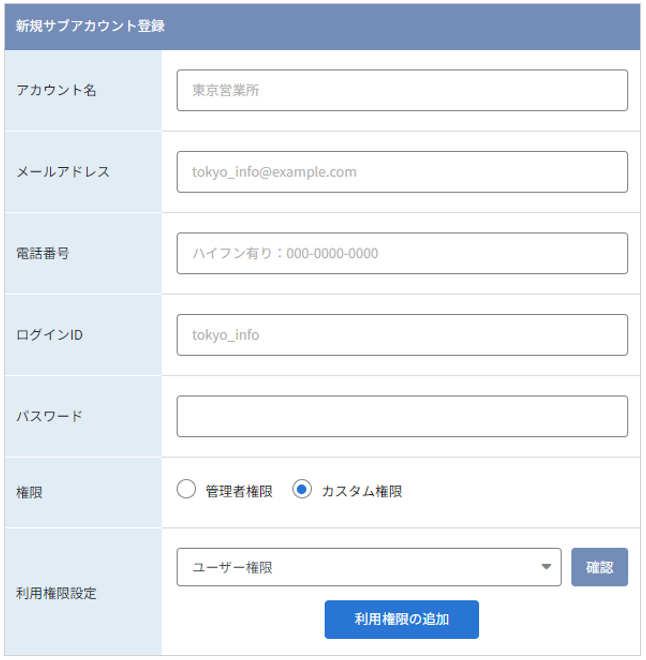
Task: Click into the ログインID field
Action: [402, 335]
